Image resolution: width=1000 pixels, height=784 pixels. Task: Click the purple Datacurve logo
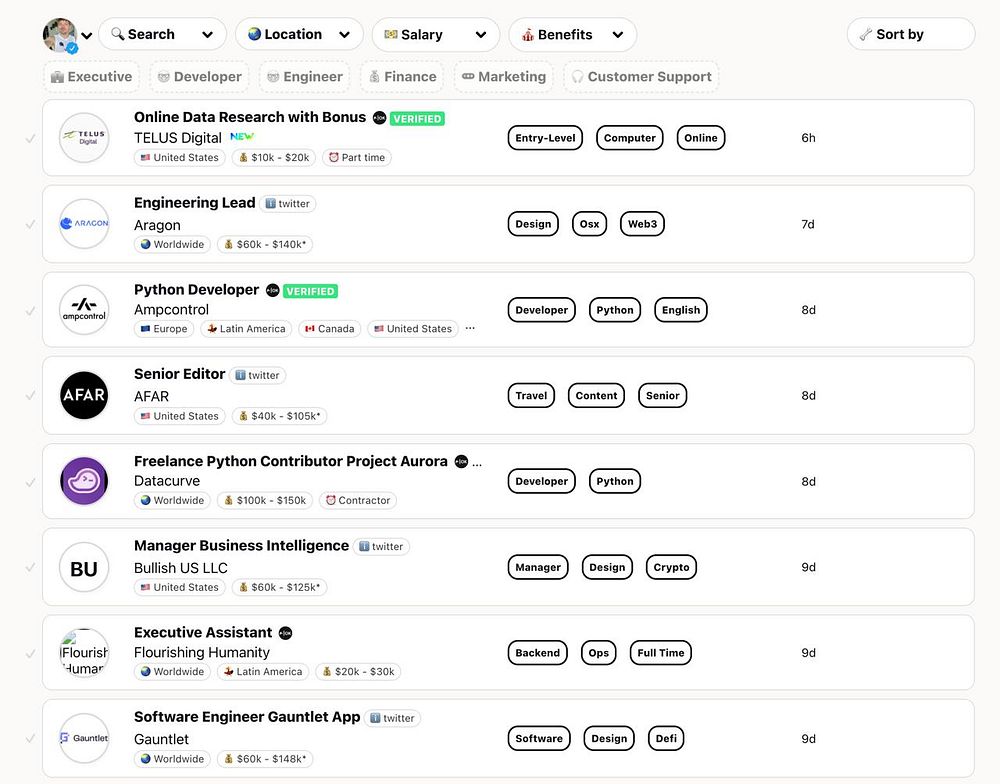point(84,481)
